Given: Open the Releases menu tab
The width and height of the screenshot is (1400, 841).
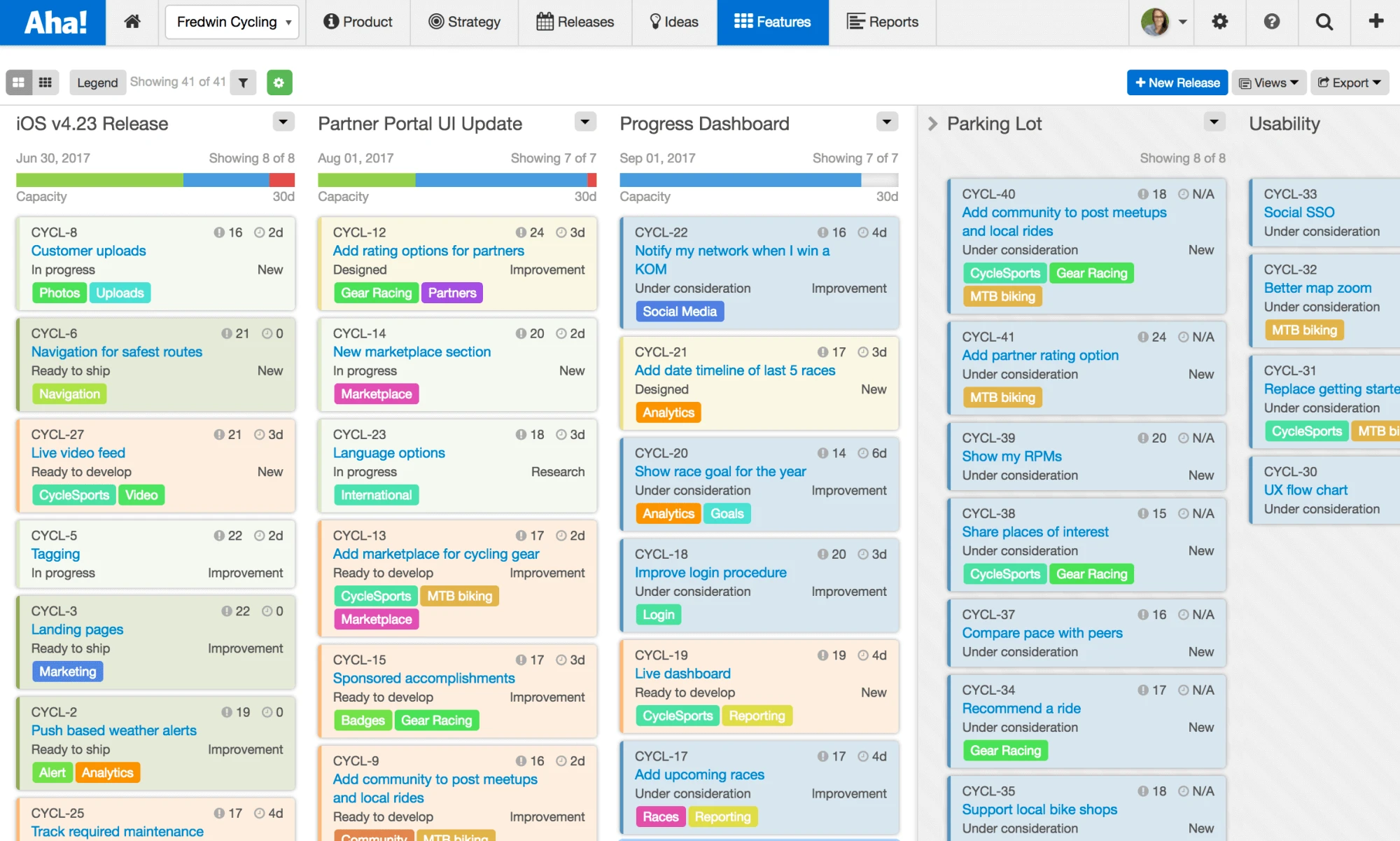Looking at the screenshot, I should pyautogui.click(x=575, y=22).
